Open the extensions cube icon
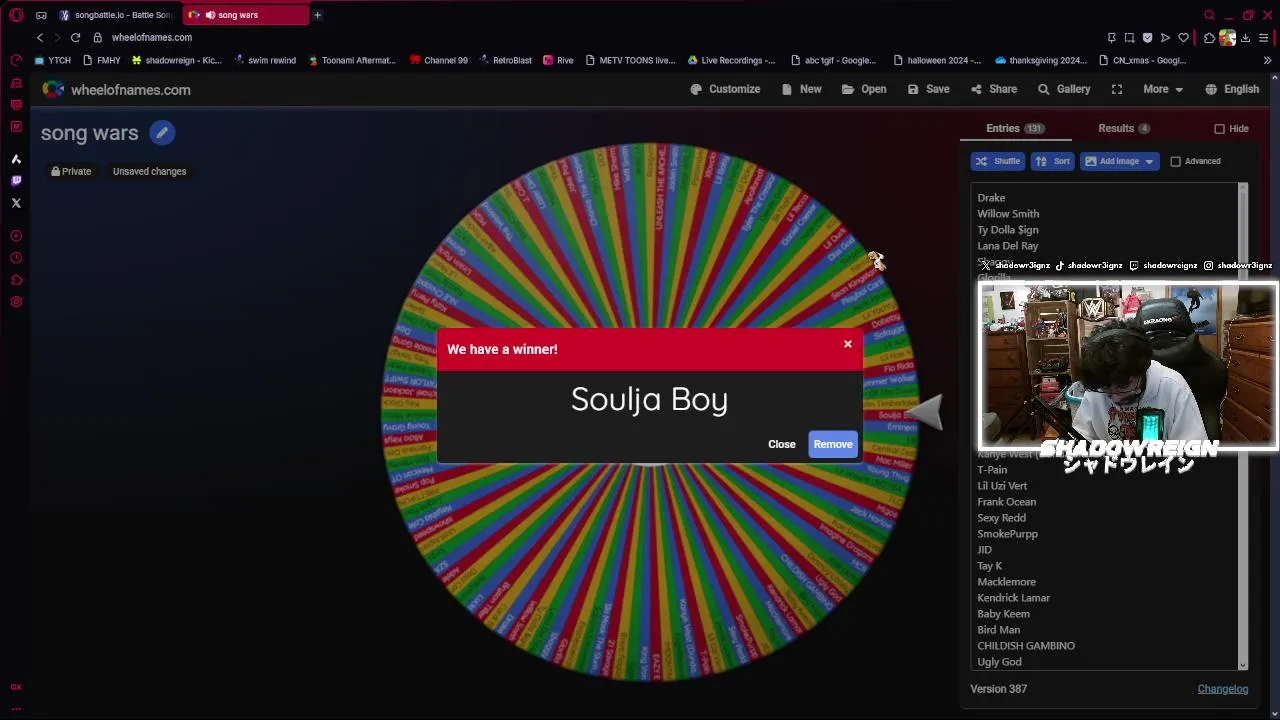The height and width of the screenshot is (720, 1280). pos(1209,38)
